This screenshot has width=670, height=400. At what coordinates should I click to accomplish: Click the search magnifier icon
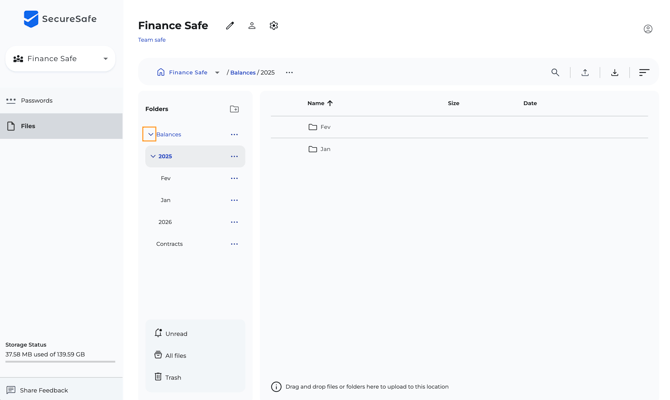[555, 72]
